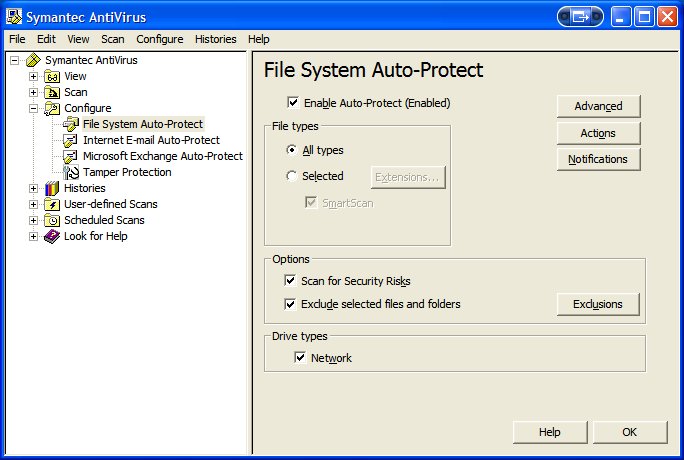Click the Symantec AntiVirus root tree icon
Image resolution: width=684 pixels, height=460 pixels.
pyautogui.click(x=33, y=60)
